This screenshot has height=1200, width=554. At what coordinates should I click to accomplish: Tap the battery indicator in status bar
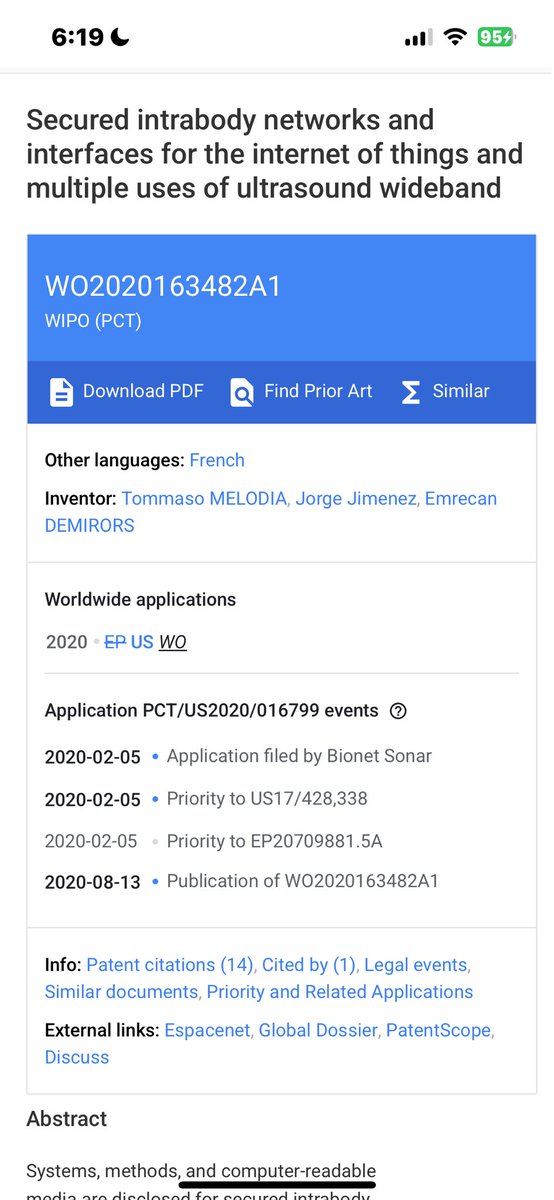(x=495, y=38)
